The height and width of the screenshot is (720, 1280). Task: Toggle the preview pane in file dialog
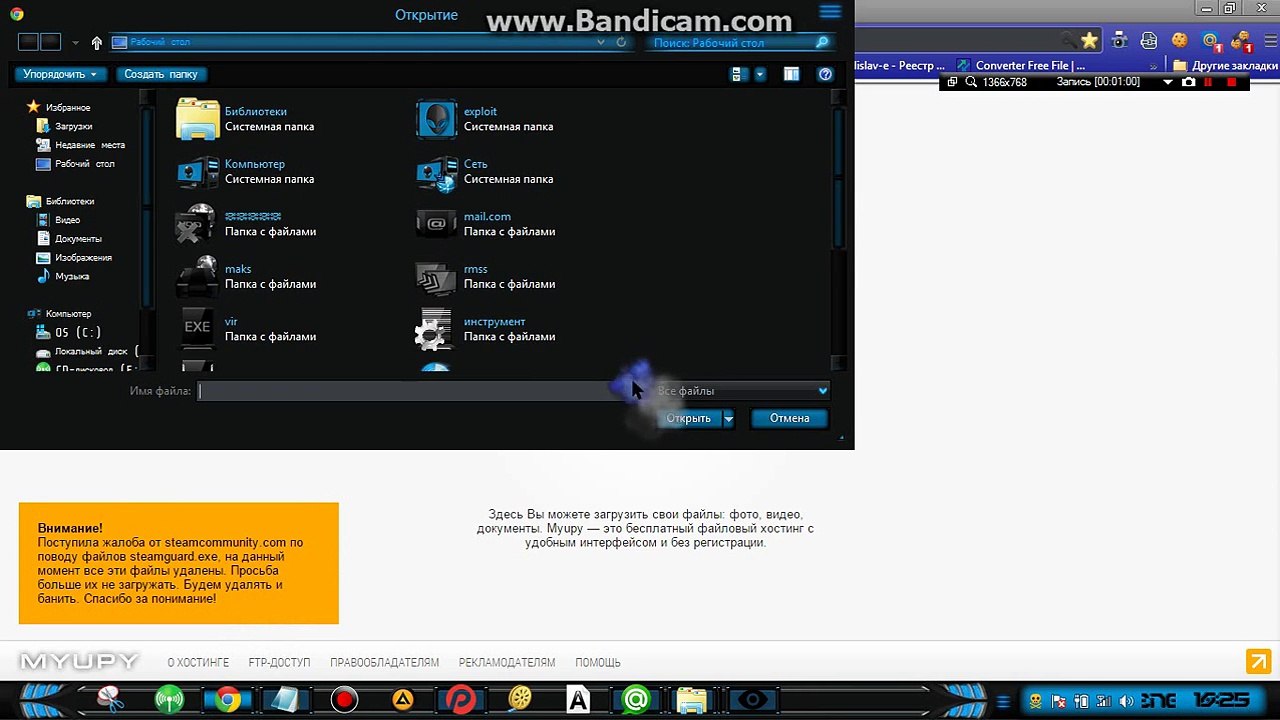click(791, 74)
